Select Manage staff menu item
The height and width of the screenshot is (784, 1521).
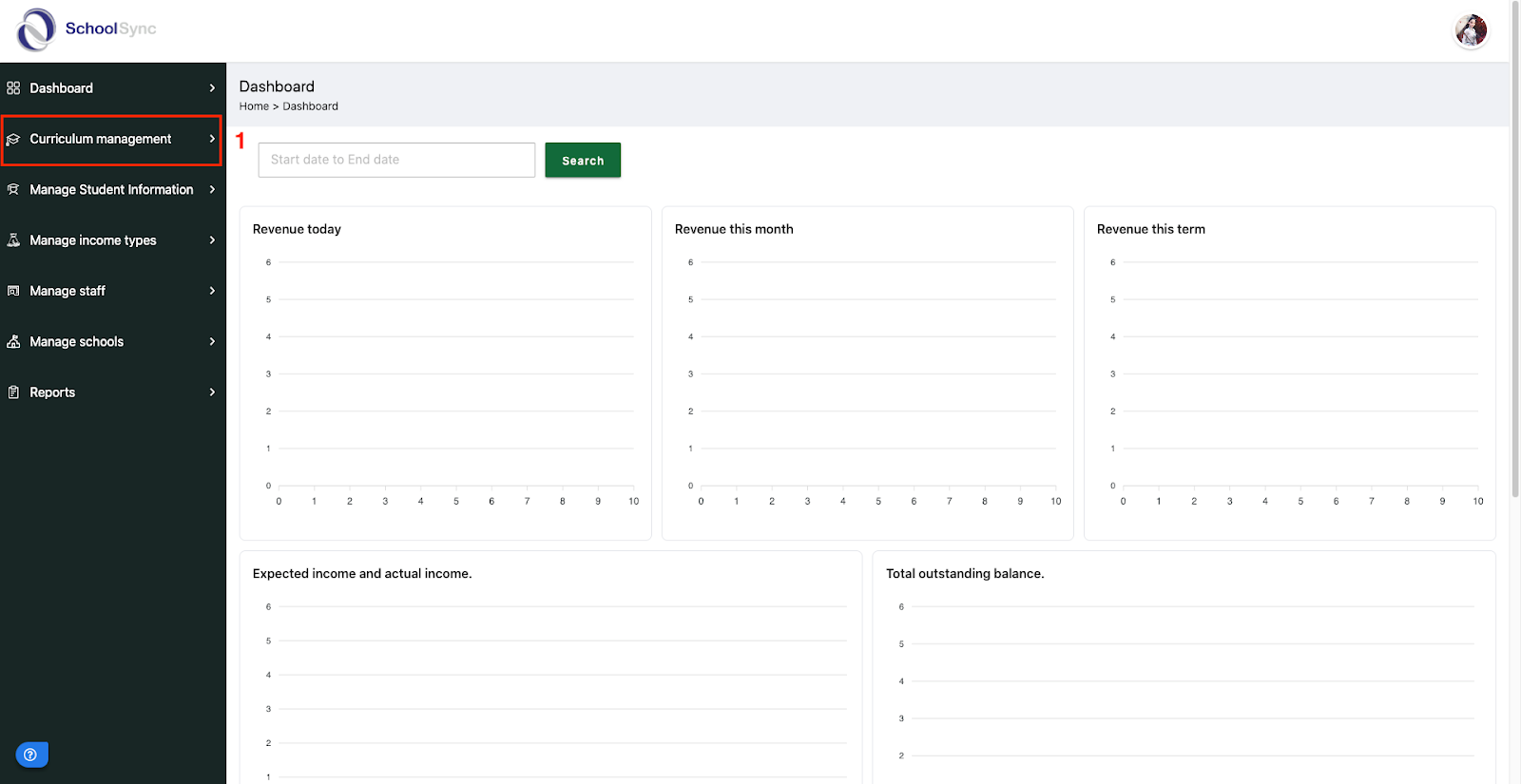pyautogui.click(x=112, y=291)
